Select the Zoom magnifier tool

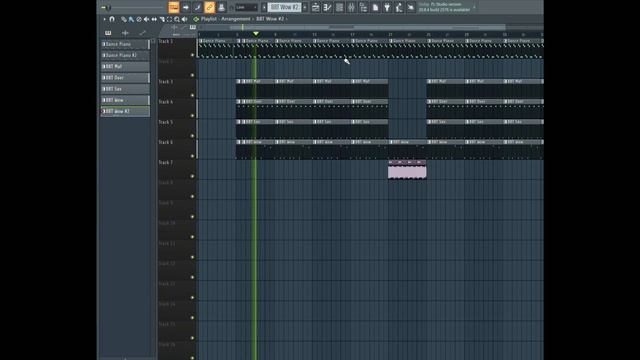pyautogui.click(x=177, y=19)
